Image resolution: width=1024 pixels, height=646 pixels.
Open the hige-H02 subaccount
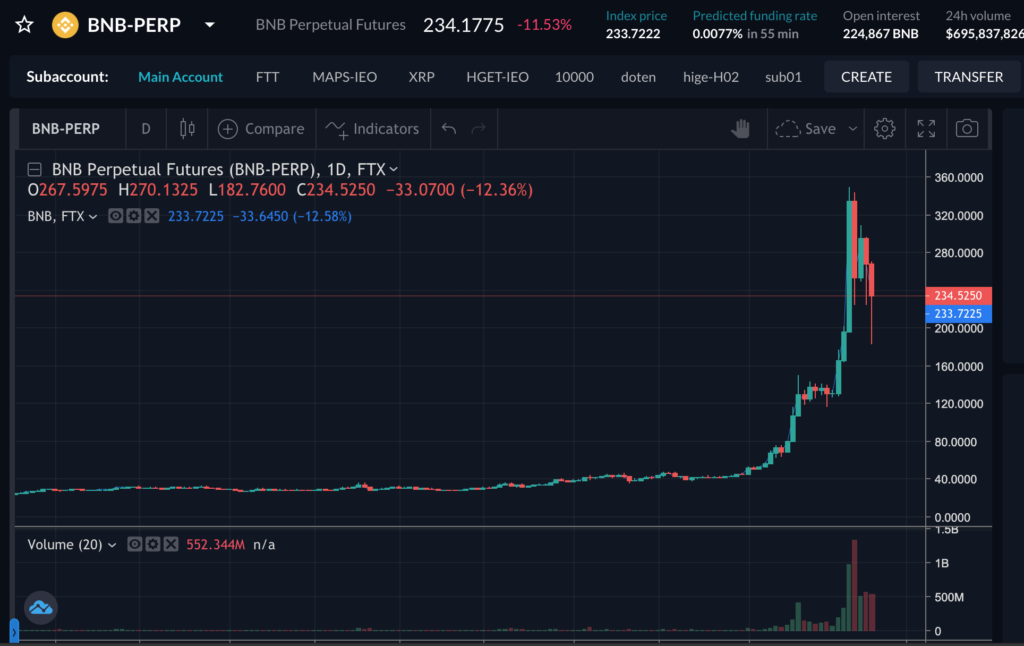[711, 77]
